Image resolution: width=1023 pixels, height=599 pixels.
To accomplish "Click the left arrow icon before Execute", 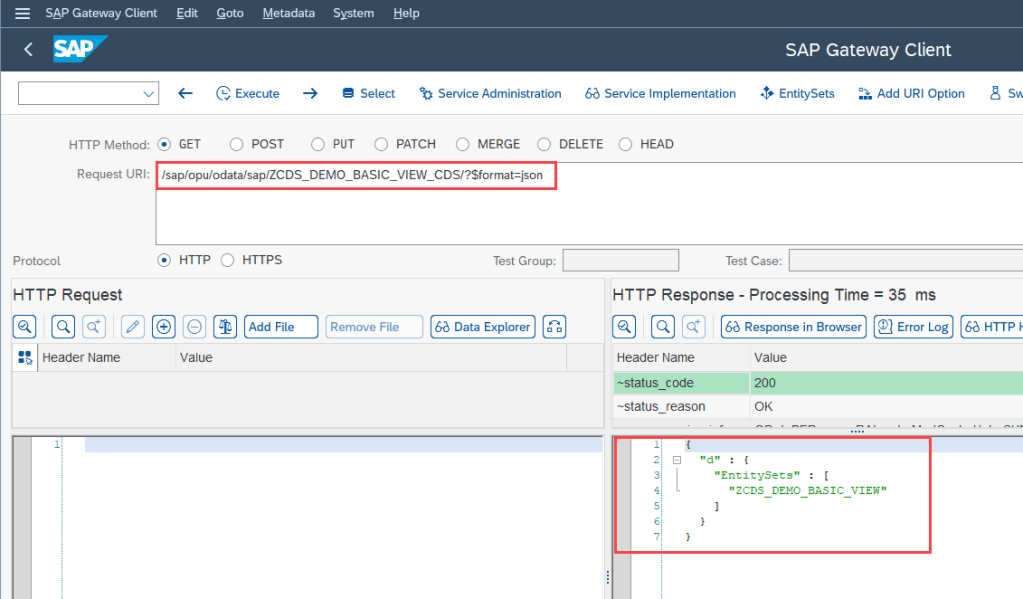I will [x=185, y=93].
